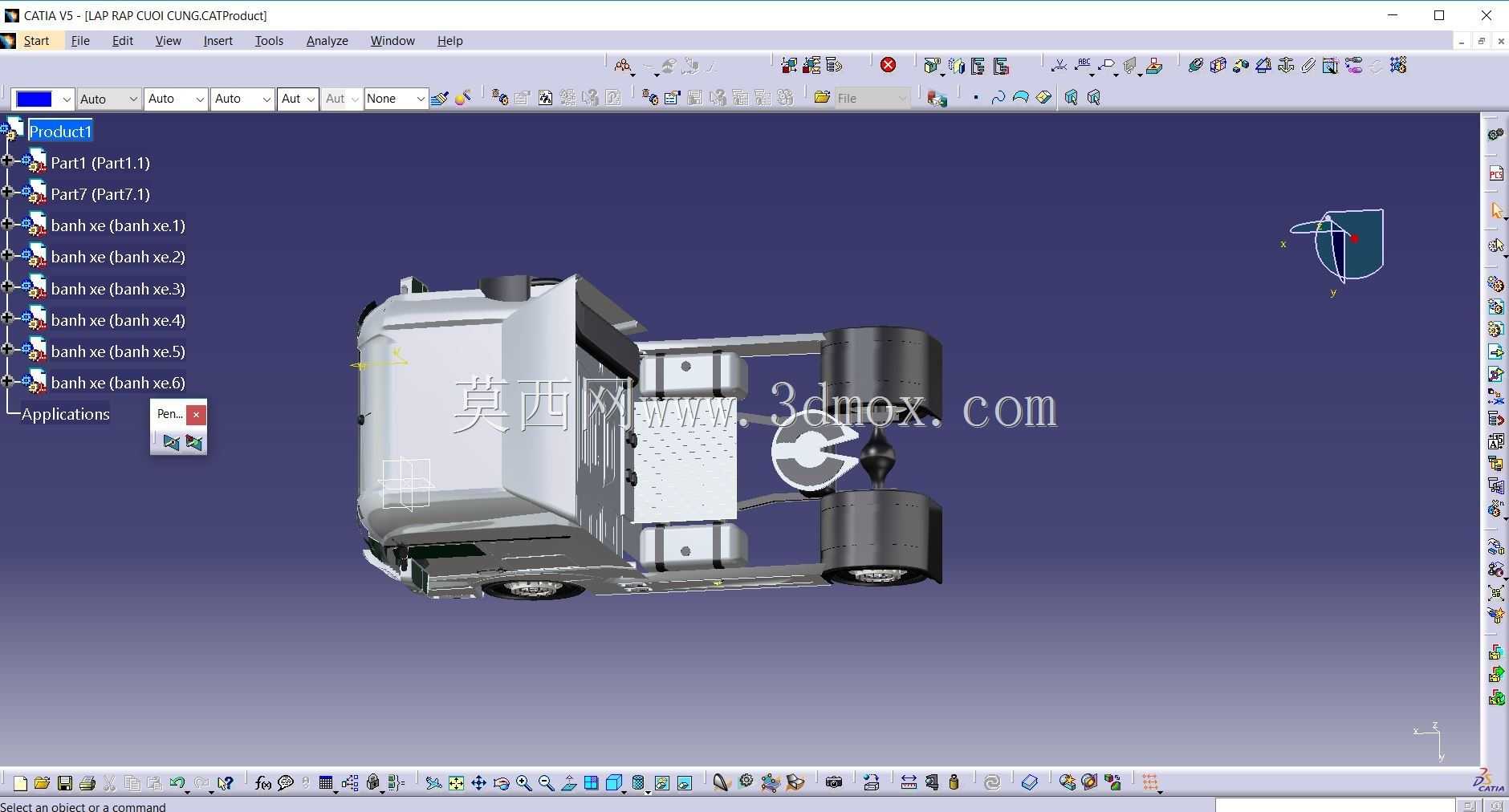Expand the banh xe (banh xe.1) node
This screenshot has height=812, width=1509.
coord(7,224)
